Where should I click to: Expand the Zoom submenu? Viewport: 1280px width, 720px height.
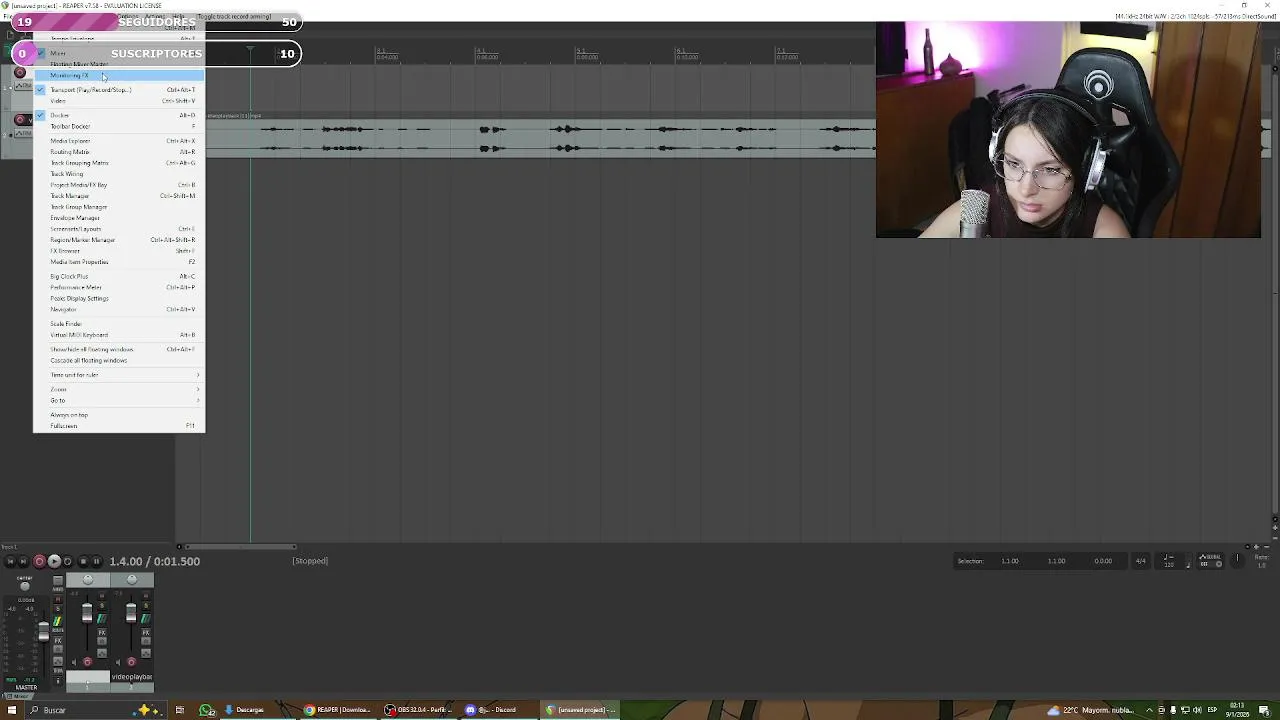(119, 389)
